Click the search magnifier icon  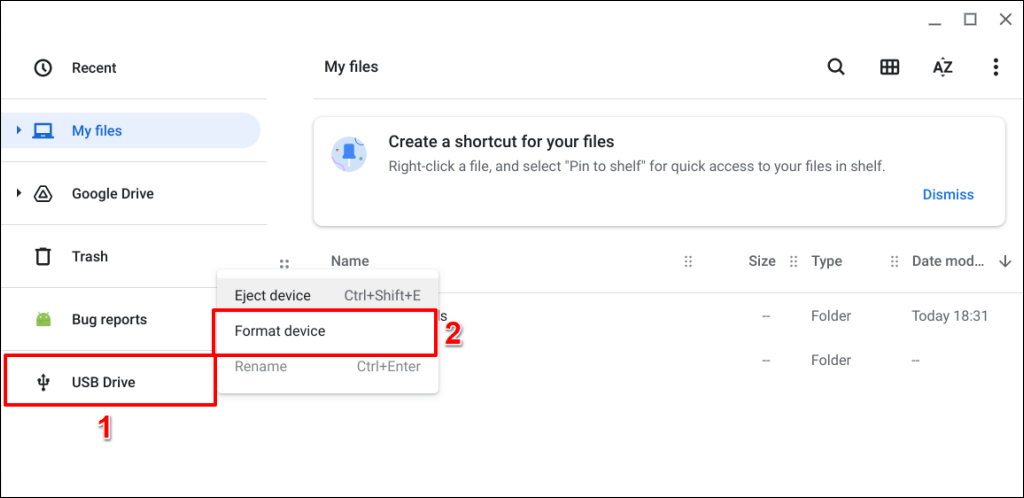point(836,67)
